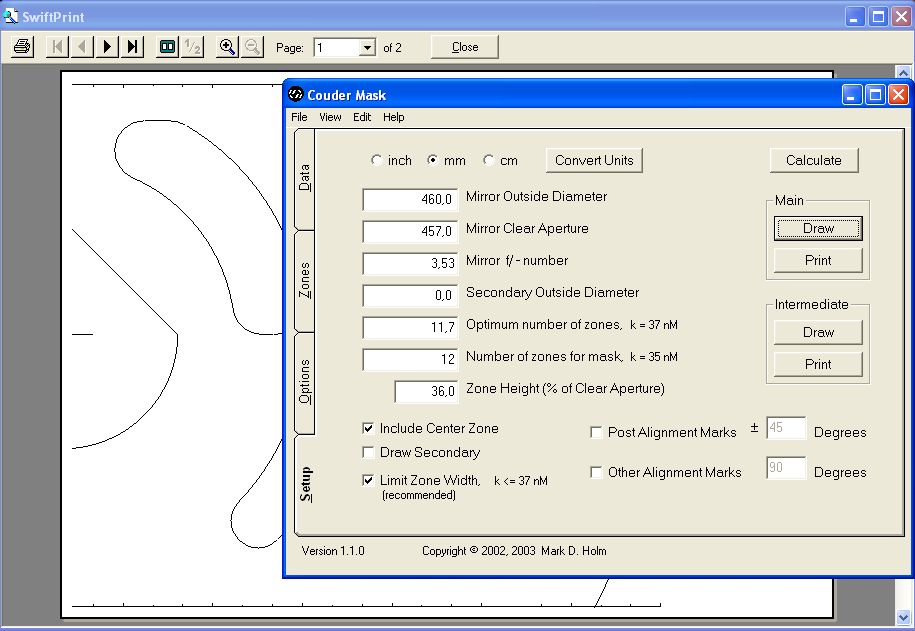Viewport: 915px width, 631px height.
Task: Open the Edit menu
Action: (x=362, y=117)
